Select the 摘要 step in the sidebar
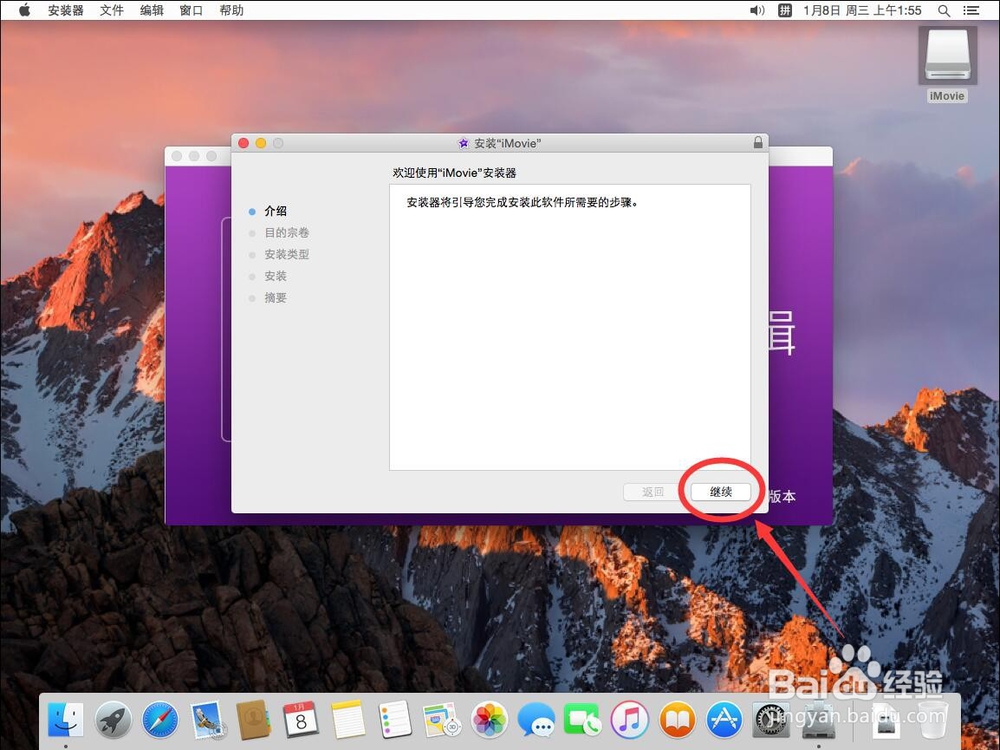The image size is (1000, 750). pyautogui.click(x=276, y=298)
